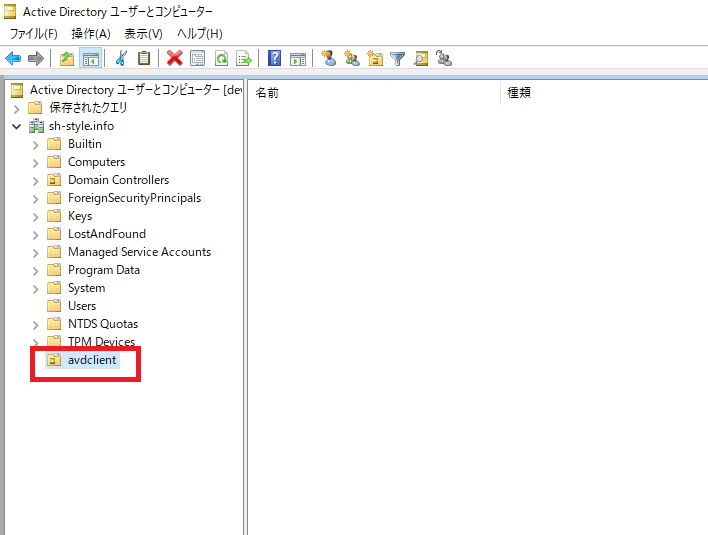Expand the Managed Service Accounts container
This screenshot has width=708, height=535.
click(x=36, y=253)
